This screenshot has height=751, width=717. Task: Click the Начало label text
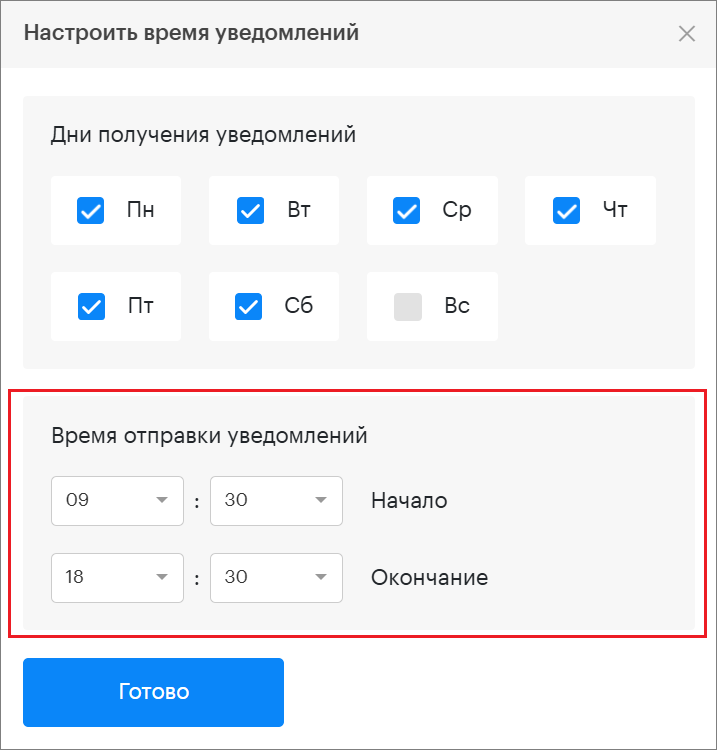409,501
